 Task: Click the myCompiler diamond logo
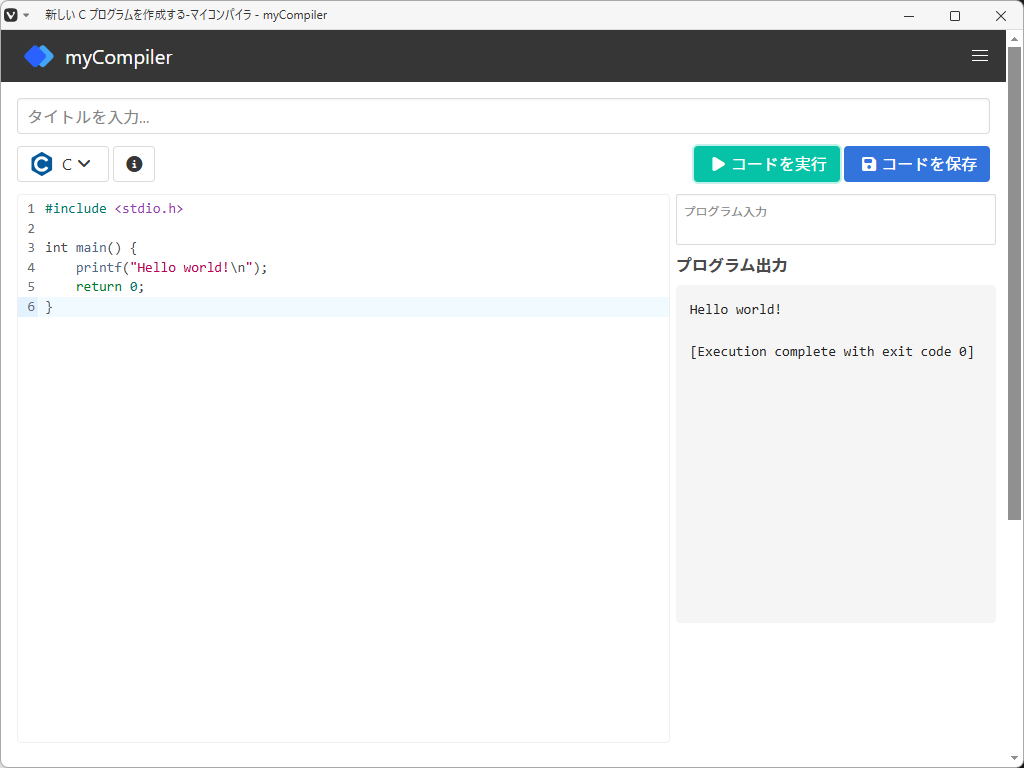pyautogui.click(x=38, y=56)
